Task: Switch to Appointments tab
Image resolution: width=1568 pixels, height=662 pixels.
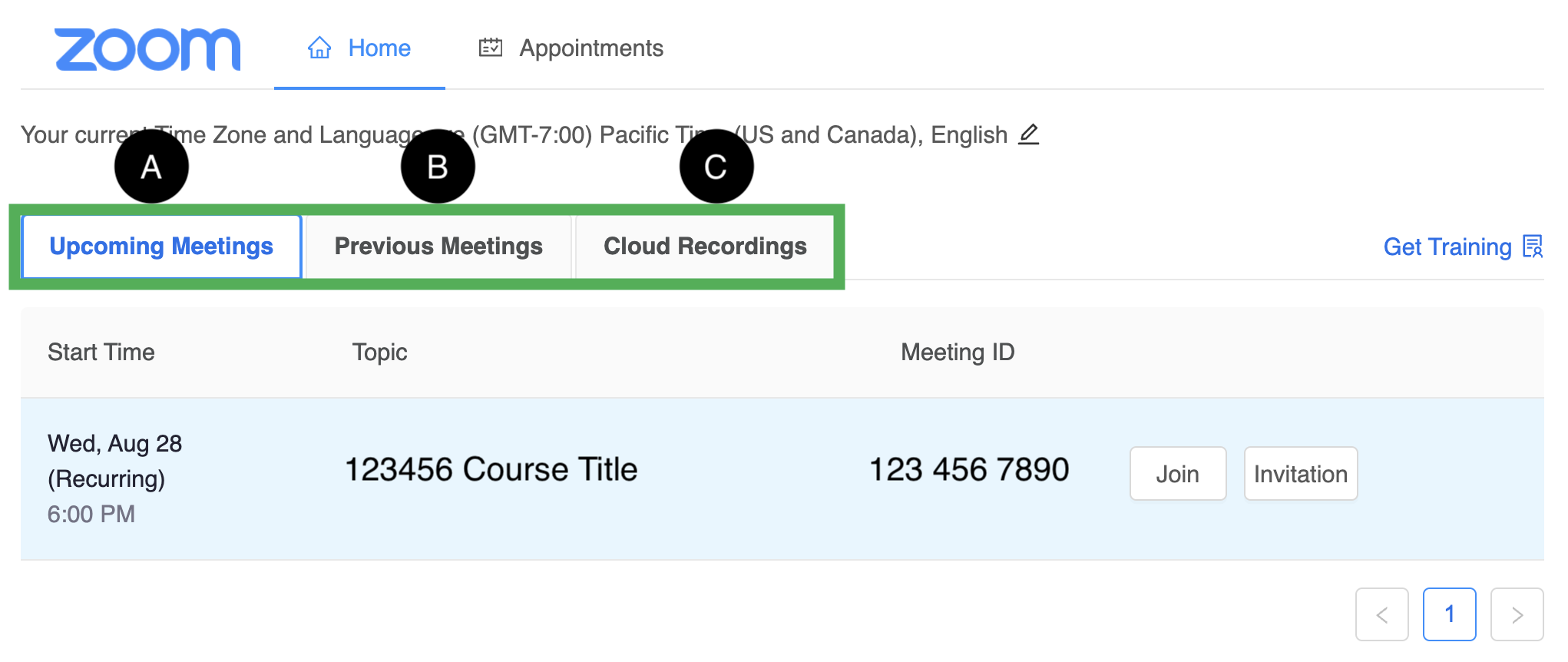Action: coord(571,48)
